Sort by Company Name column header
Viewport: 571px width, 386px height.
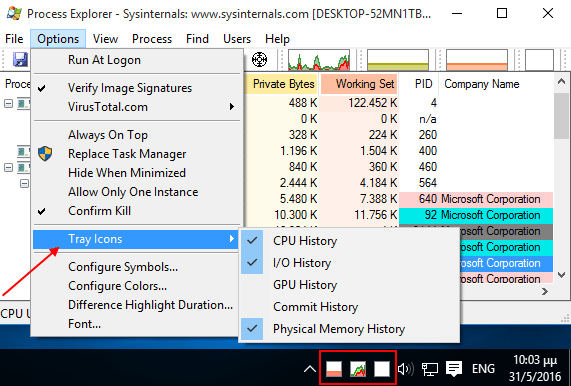(x=496, y=84)
